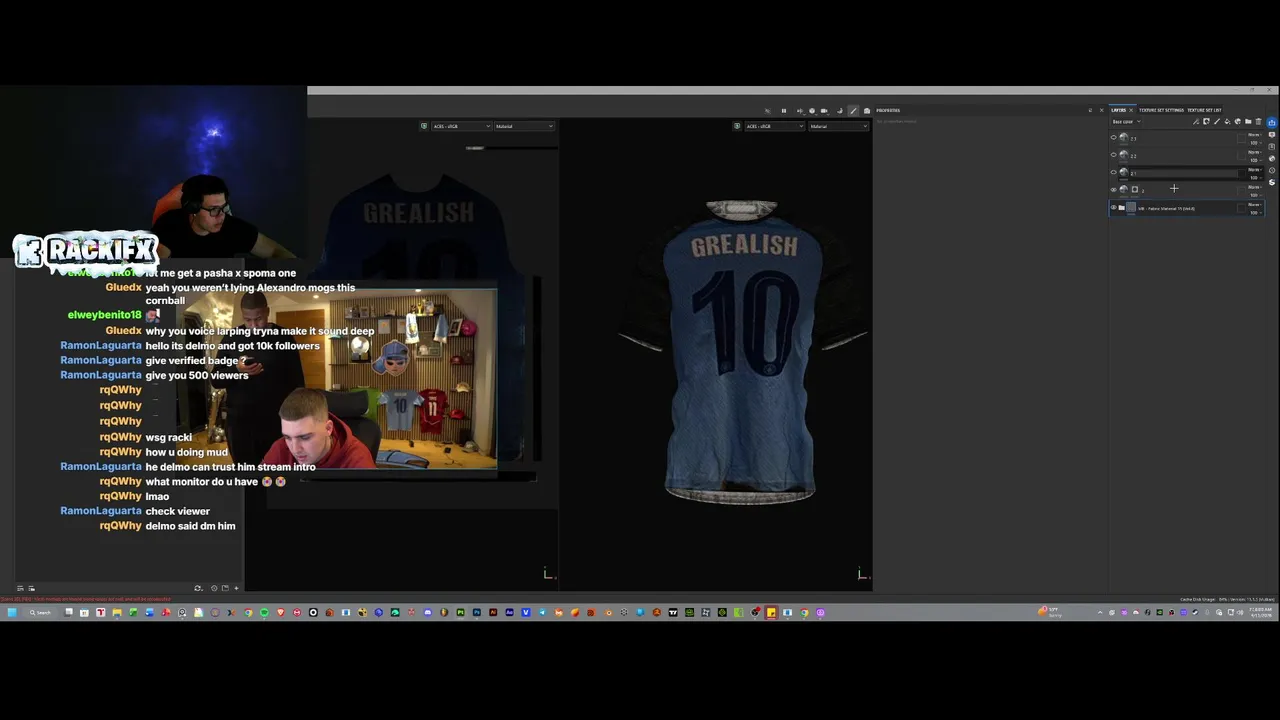Open the Windows Start button

click(11, 612)
